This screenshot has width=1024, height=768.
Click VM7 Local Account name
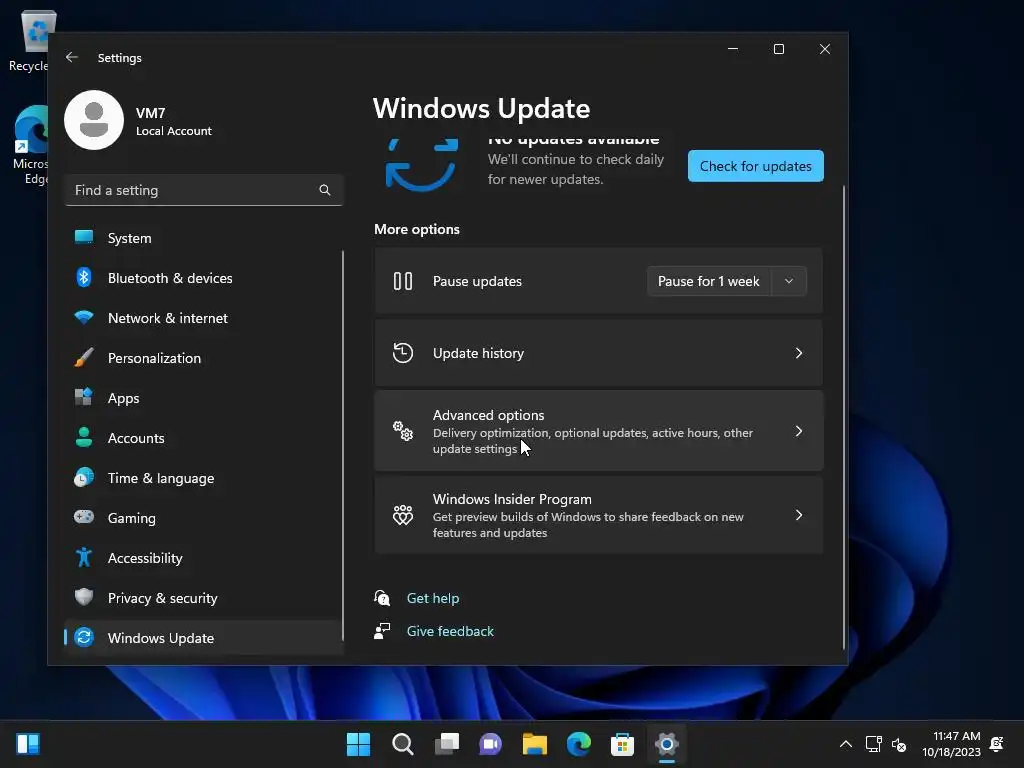pyautogui.click(x=174, y=121)
